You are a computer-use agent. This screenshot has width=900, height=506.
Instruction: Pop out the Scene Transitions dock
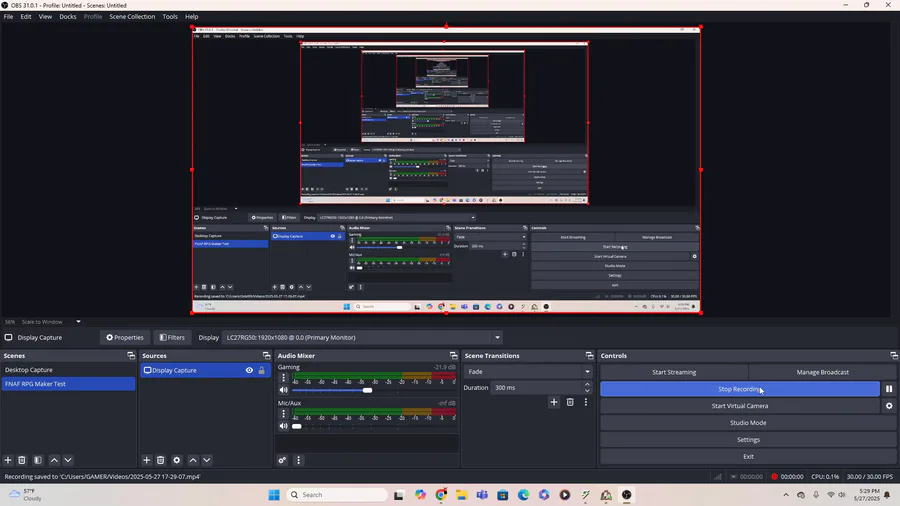pos(589,356)
